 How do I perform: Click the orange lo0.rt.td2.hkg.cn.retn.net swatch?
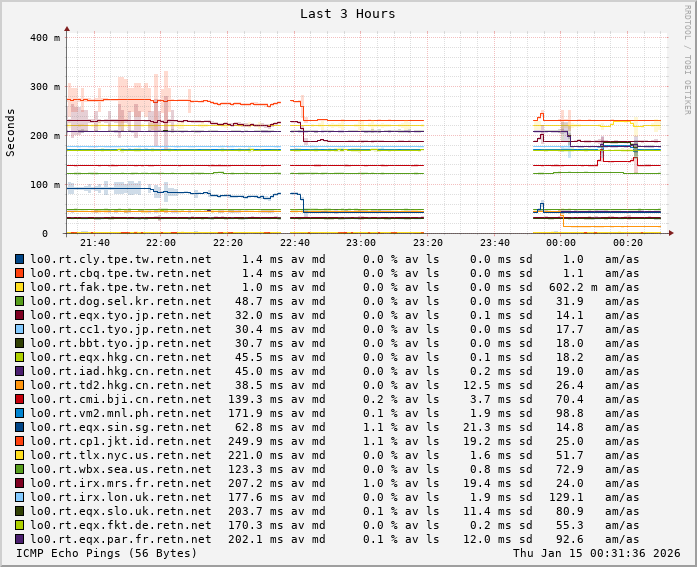point(19,385)
